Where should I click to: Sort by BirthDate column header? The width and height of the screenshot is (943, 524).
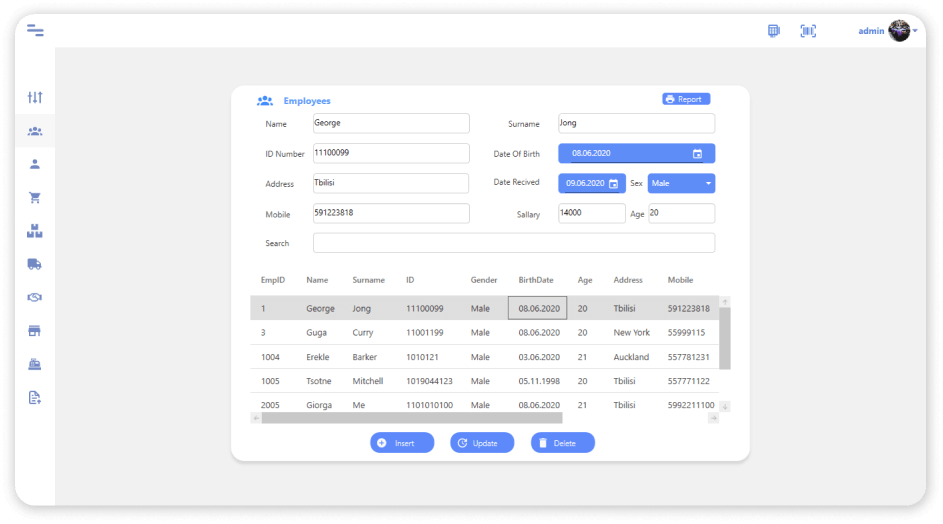pos(536,280)
